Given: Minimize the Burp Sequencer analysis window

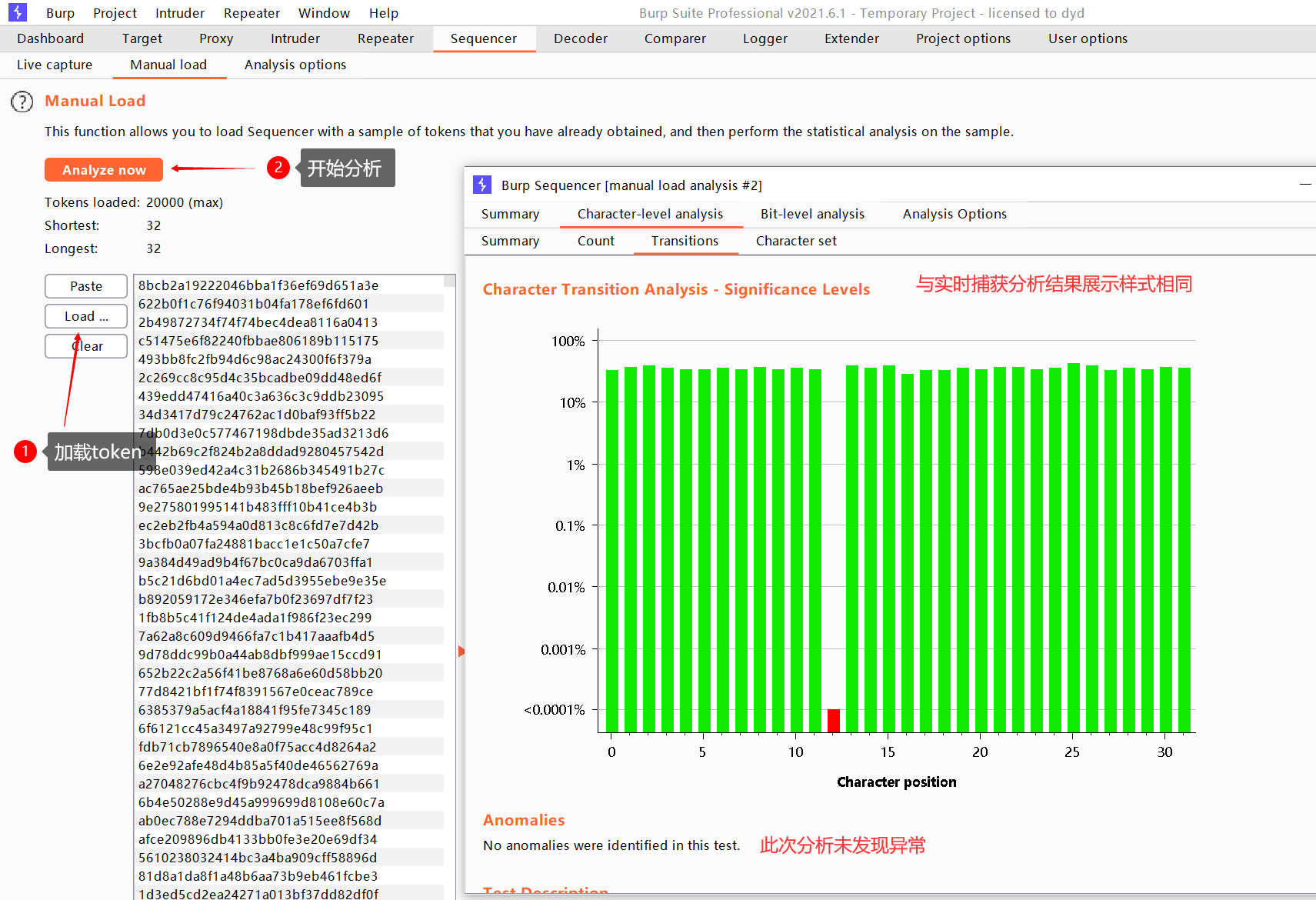Looking at the screenshot, I should (1304, 185).
